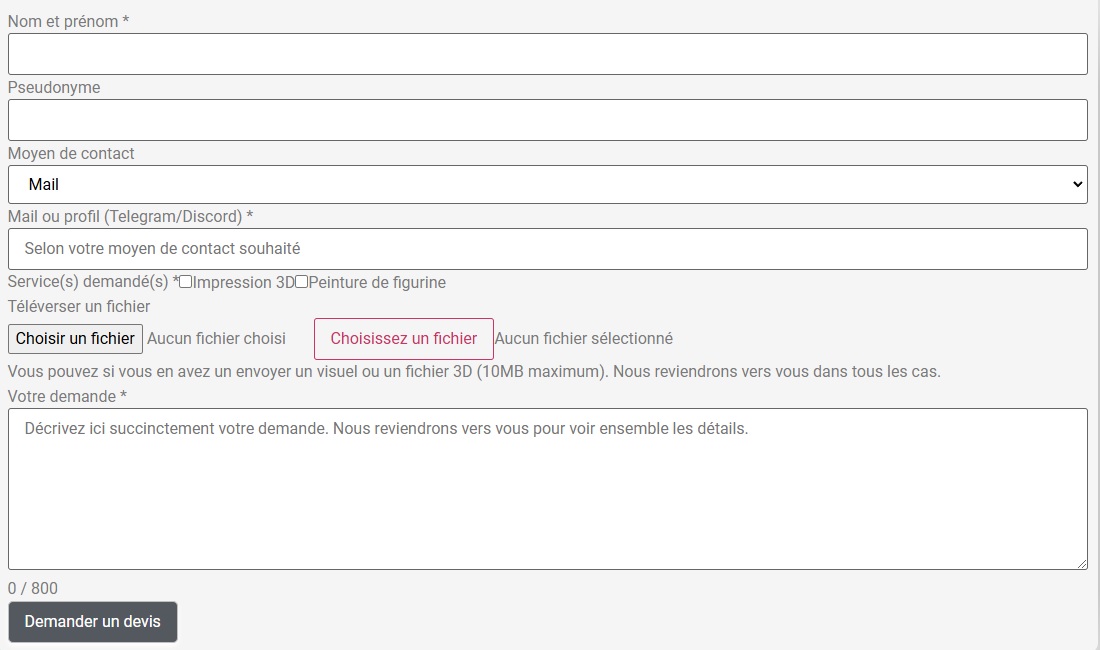The width and height of the screenshot is (1100, 650).
Task: Click the textarea resize handle corner
Action: click(1082, 564)
